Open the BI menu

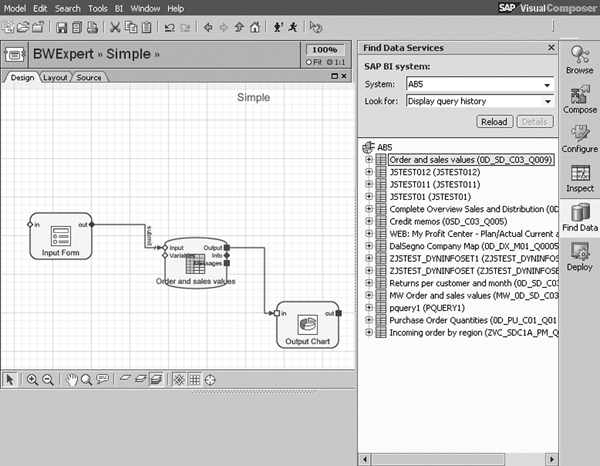(x=117, y=7)
